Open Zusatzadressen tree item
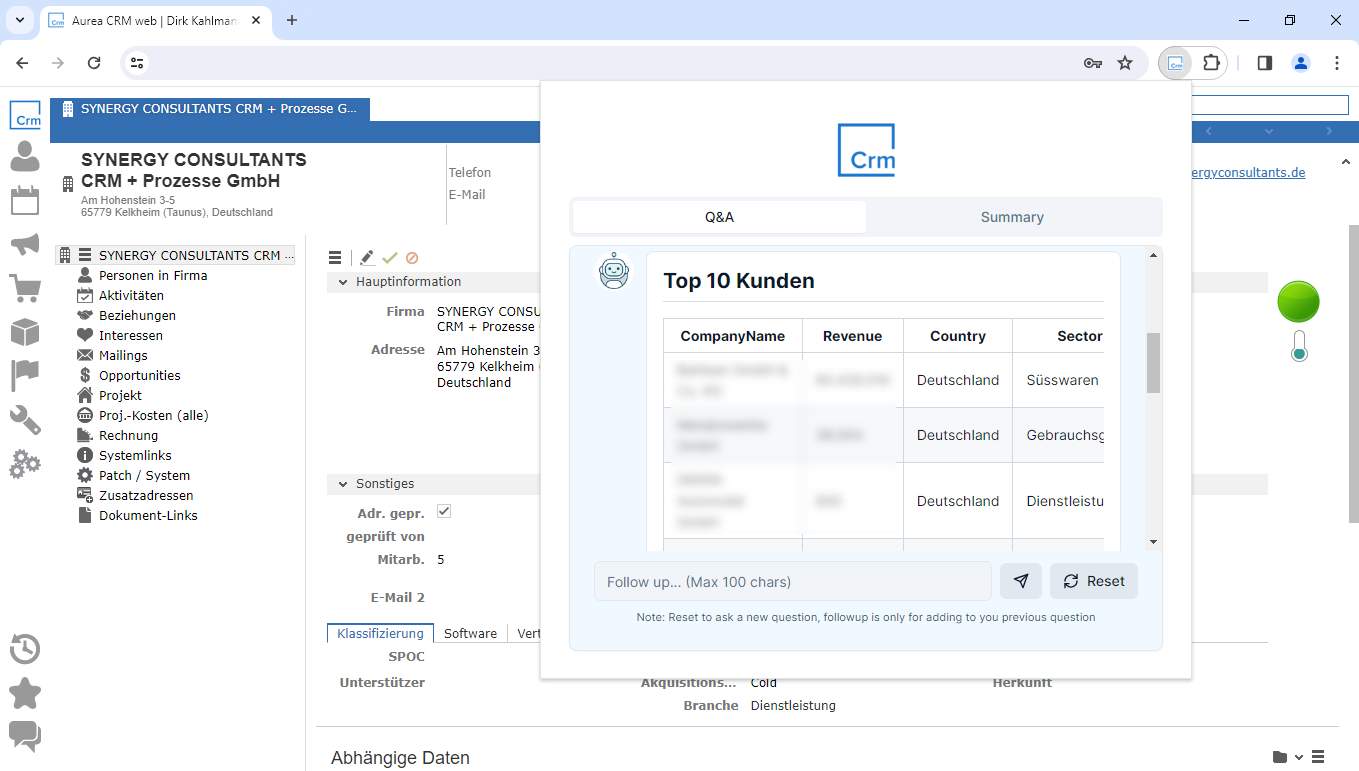The height and width of the screenshot is (771, 1359). tap(146, 495)
